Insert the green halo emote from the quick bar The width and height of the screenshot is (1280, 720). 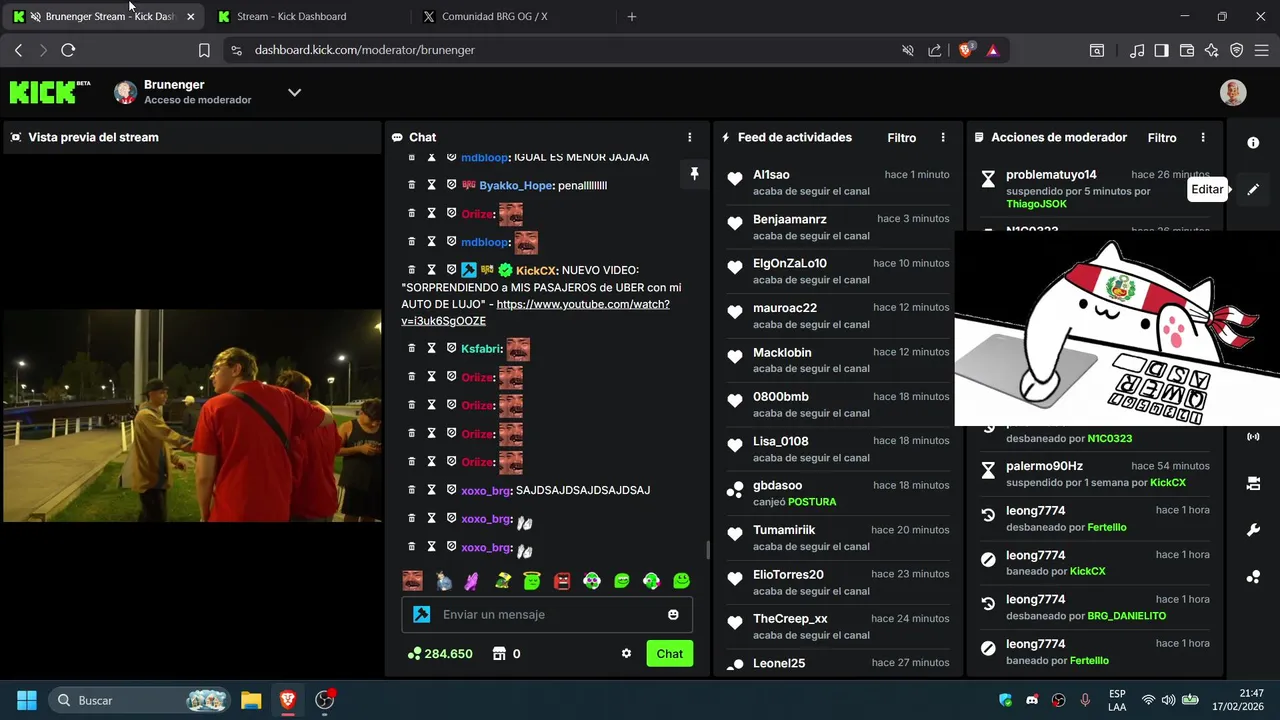coord(532,581)
